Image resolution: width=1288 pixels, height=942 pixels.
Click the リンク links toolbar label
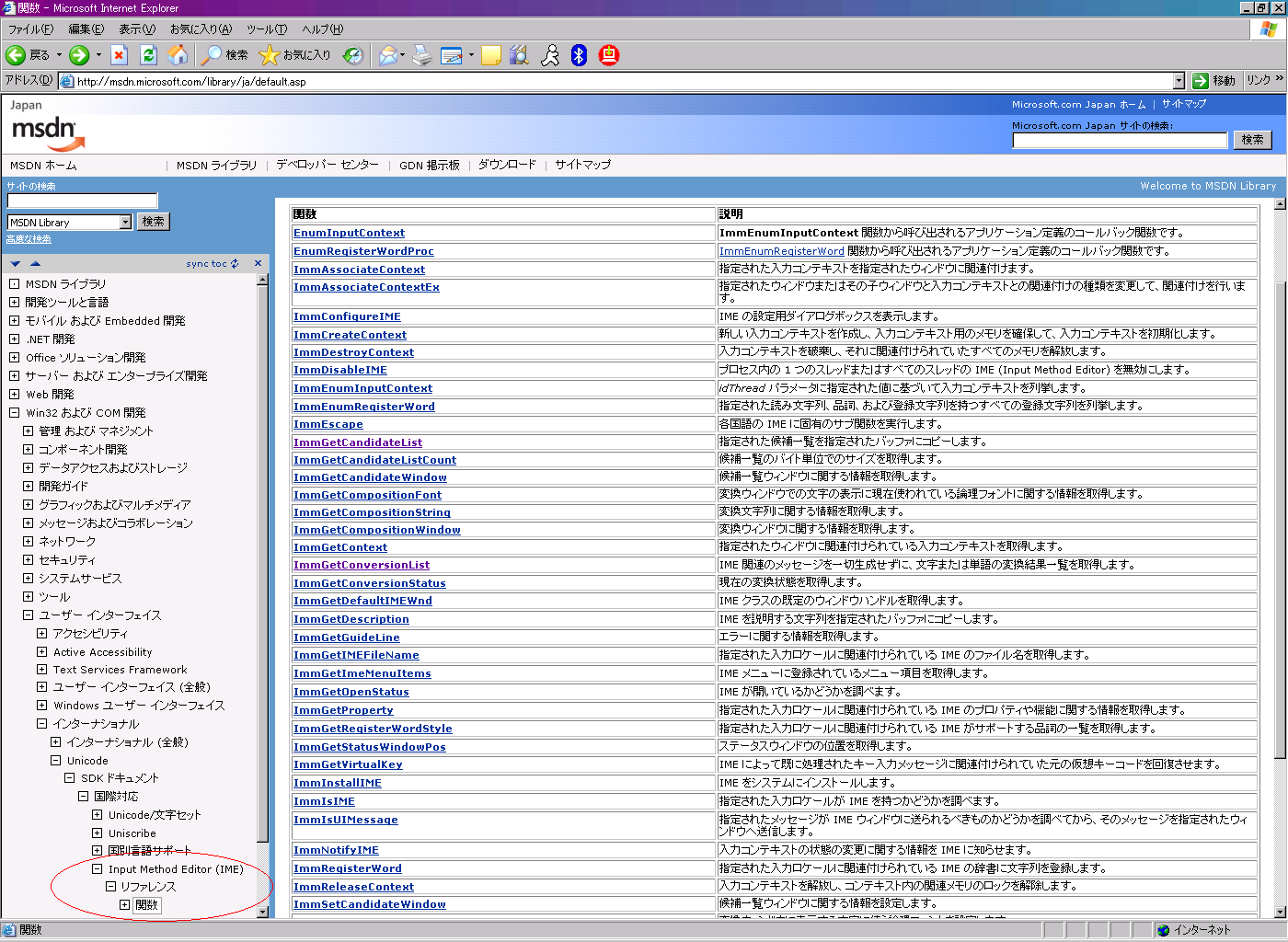(1258, 81)
